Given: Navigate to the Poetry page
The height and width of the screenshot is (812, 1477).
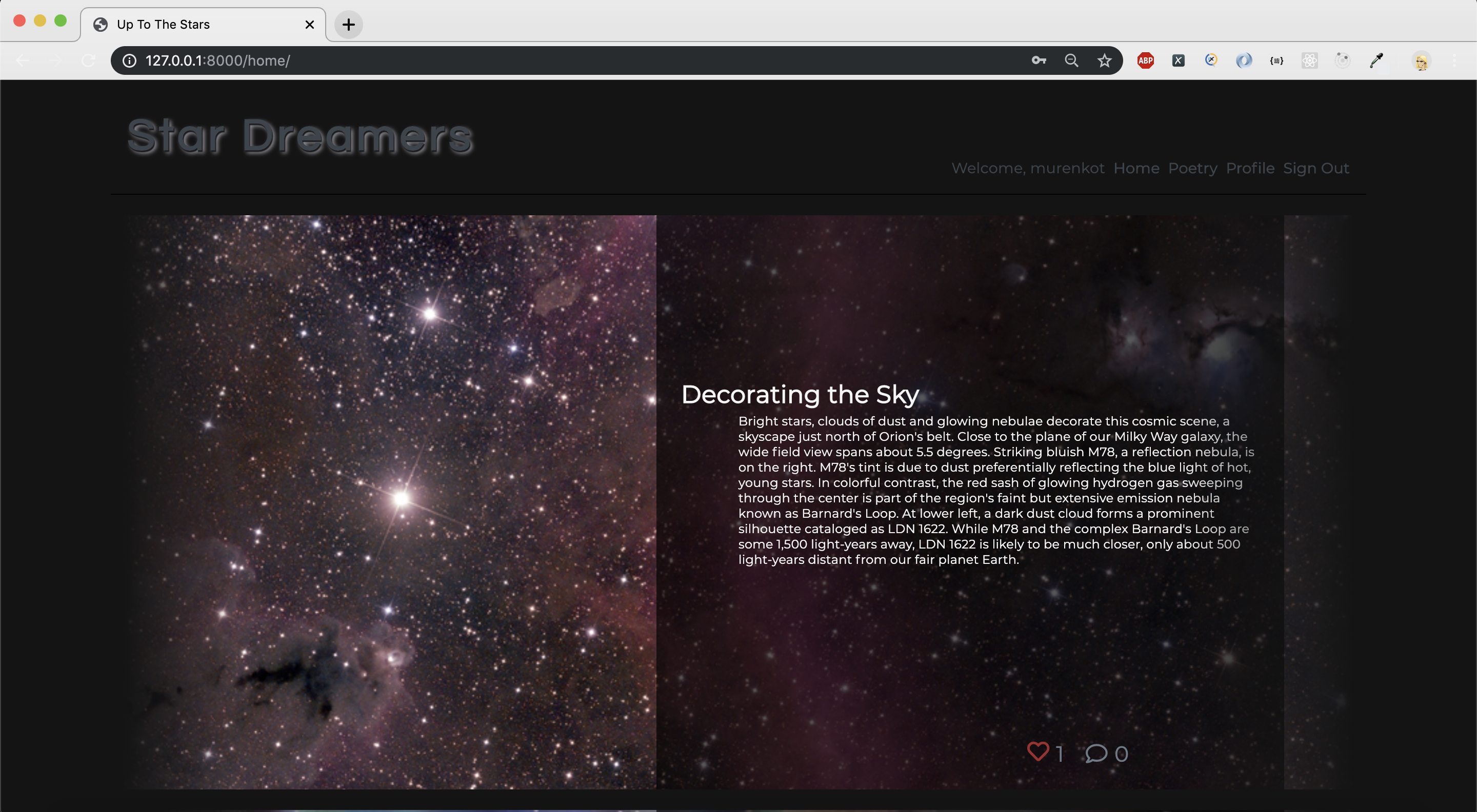Looking at the screenshot, I should pos(1192,168).
